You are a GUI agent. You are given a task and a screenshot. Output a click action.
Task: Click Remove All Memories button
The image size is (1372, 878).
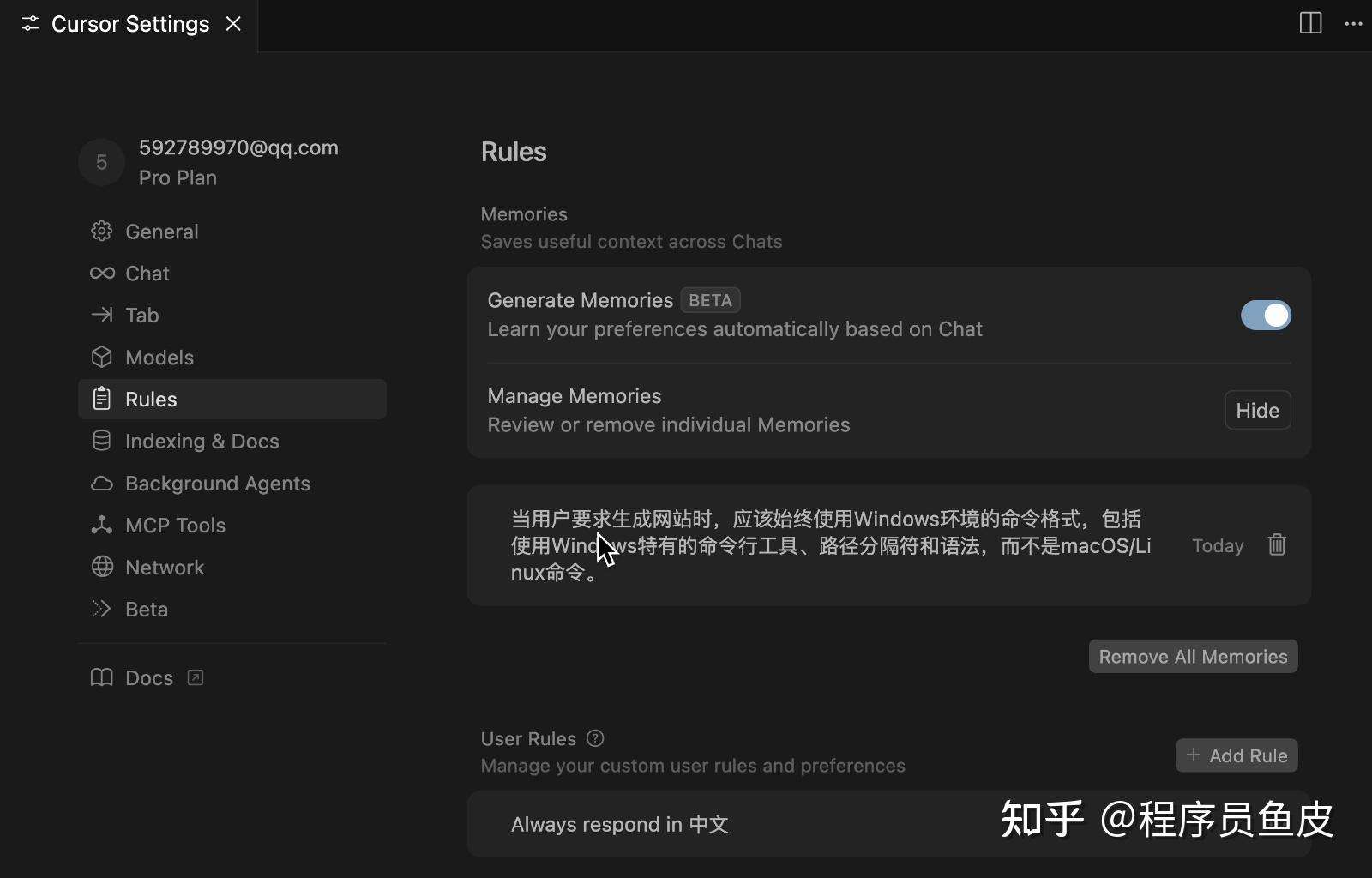pos(1193,657)
